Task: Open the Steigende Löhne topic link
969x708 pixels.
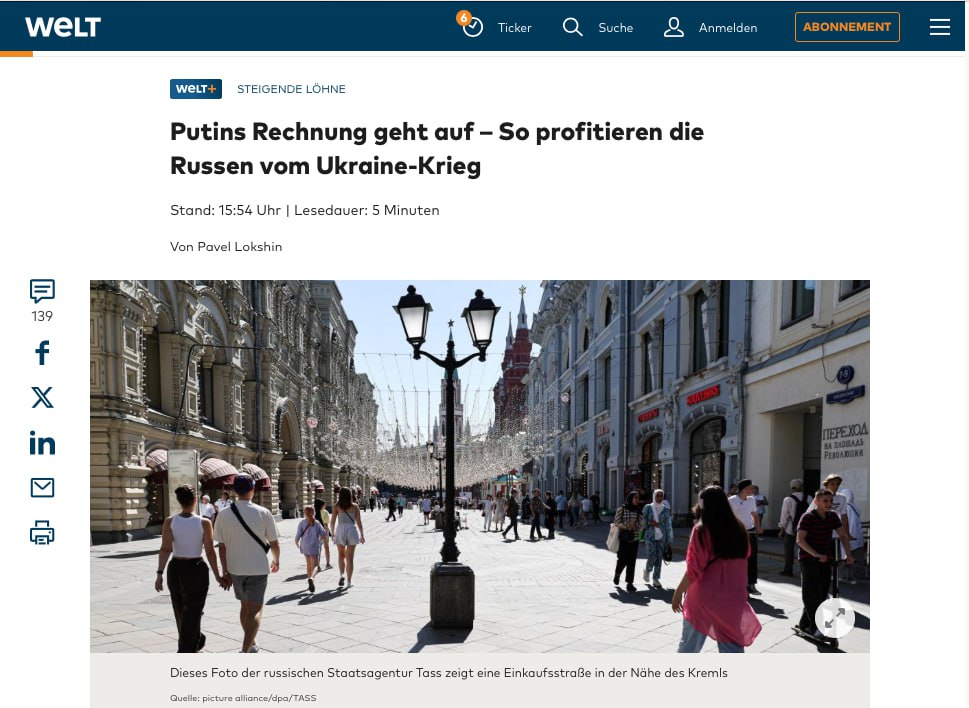Action: coord(291,89)
